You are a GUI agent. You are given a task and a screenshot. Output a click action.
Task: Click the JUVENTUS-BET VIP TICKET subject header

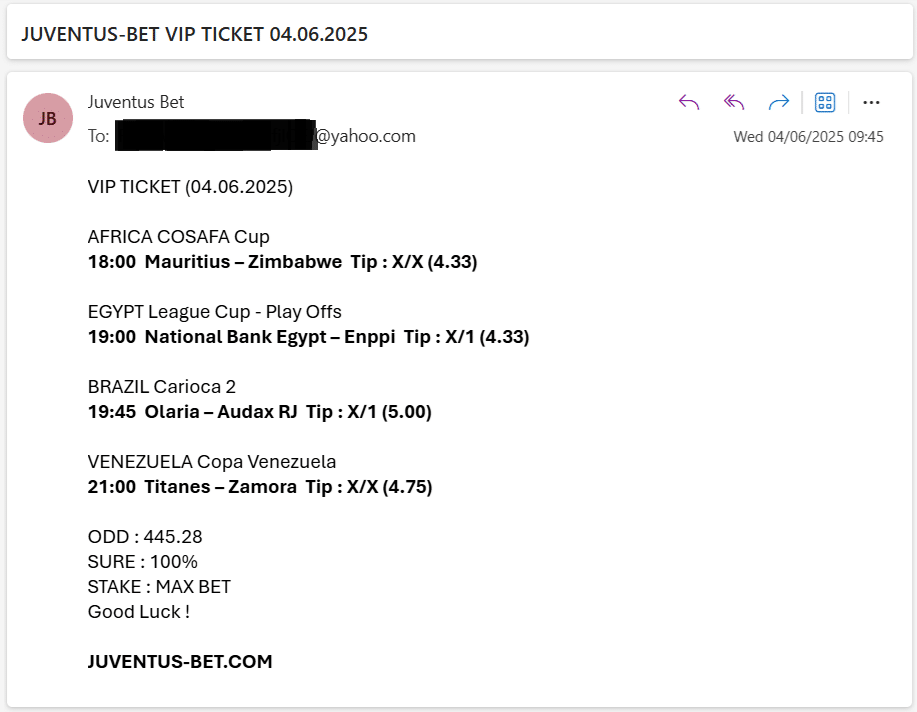coord(195,35)
